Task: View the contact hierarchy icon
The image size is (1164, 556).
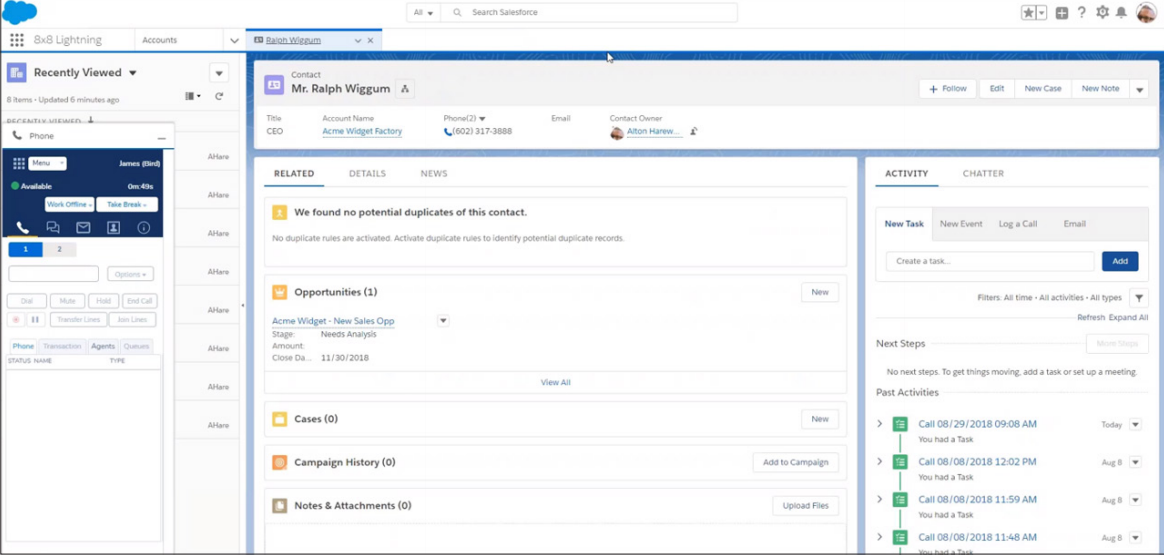Action: 405,88
